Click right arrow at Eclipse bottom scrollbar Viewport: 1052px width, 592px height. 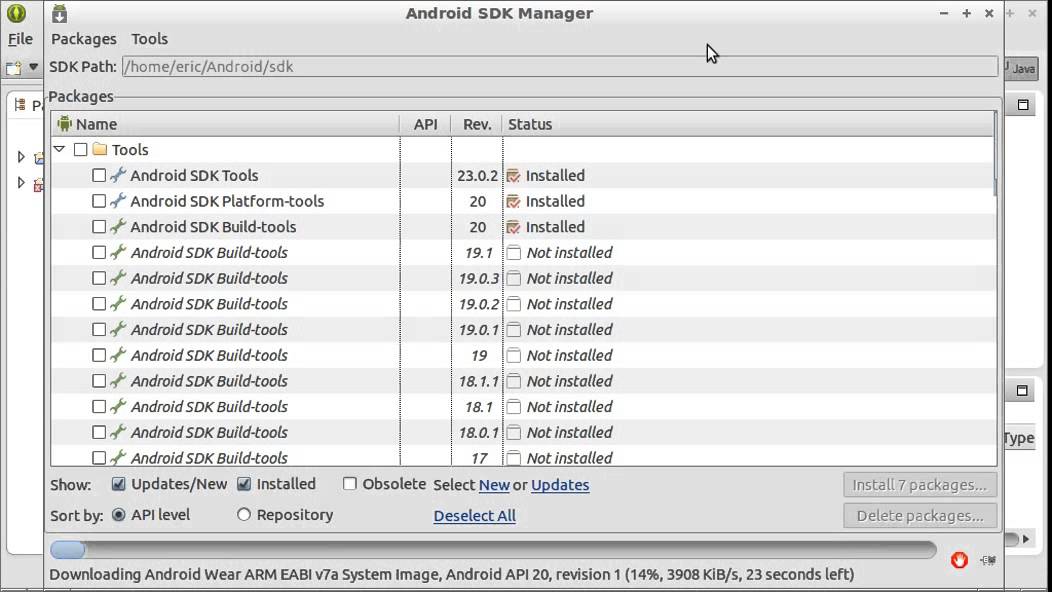1026,539
